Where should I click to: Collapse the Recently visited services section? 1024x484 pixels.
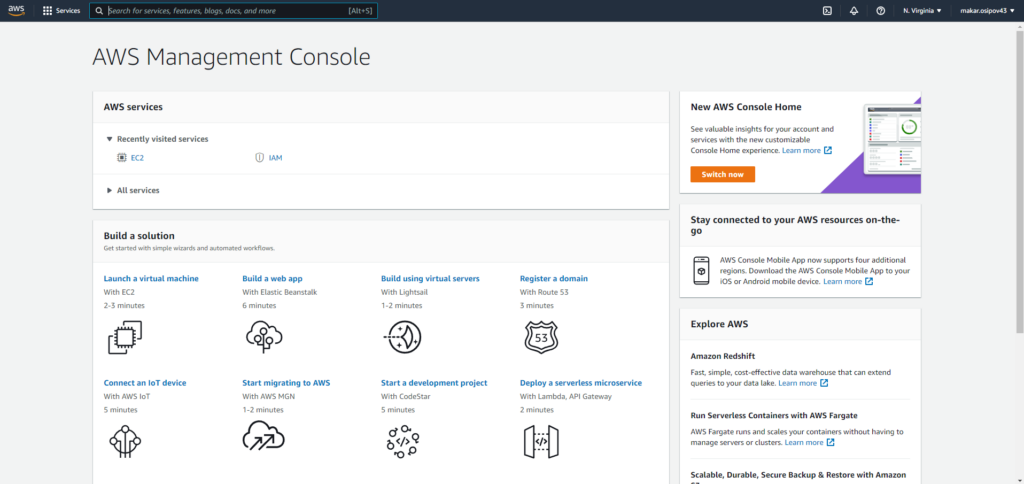click(110, 139)
